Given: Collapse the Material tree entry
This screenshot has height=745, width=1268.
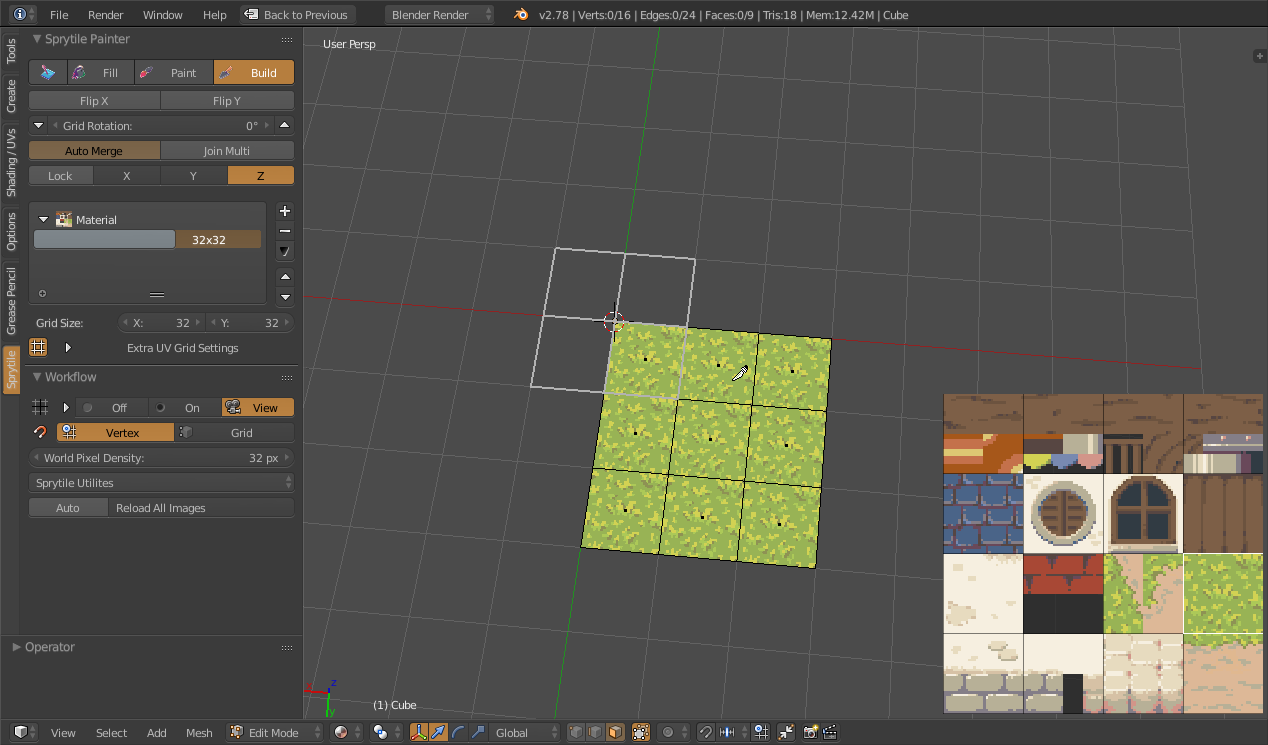Looking at the screenshot, I should (44, 220).
